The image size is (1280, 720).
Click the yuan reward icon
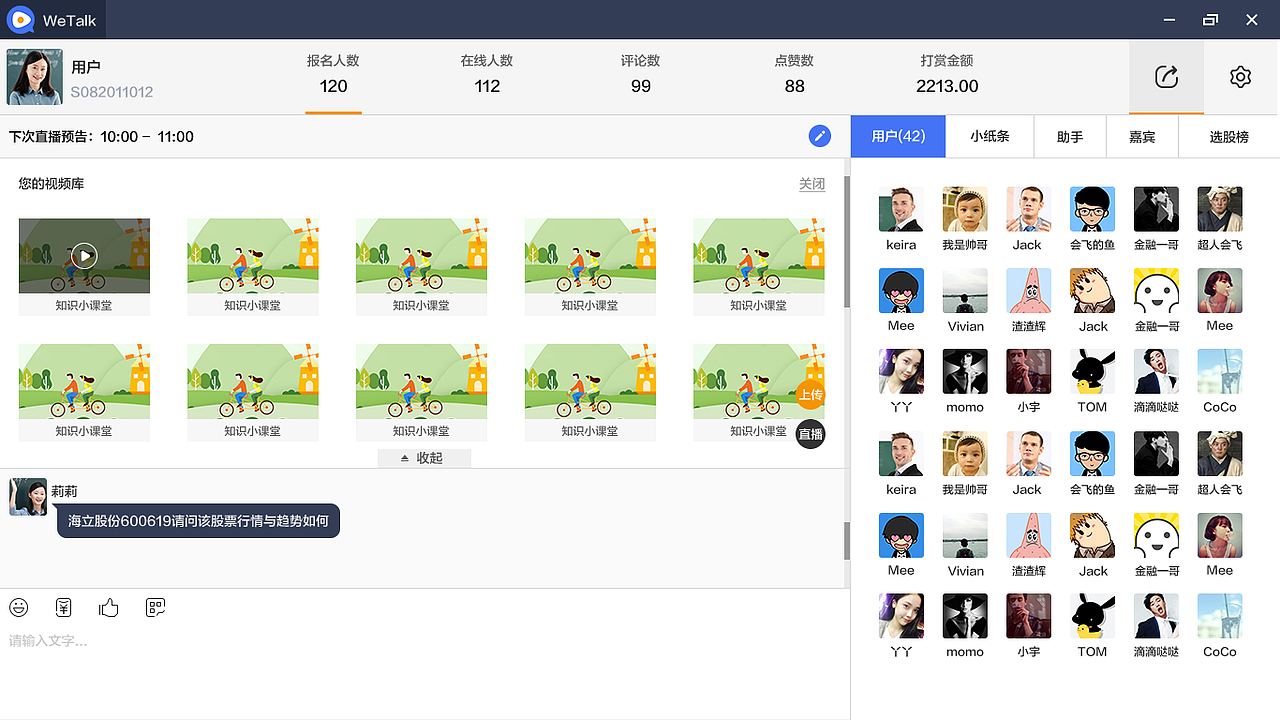pos(64,607)
